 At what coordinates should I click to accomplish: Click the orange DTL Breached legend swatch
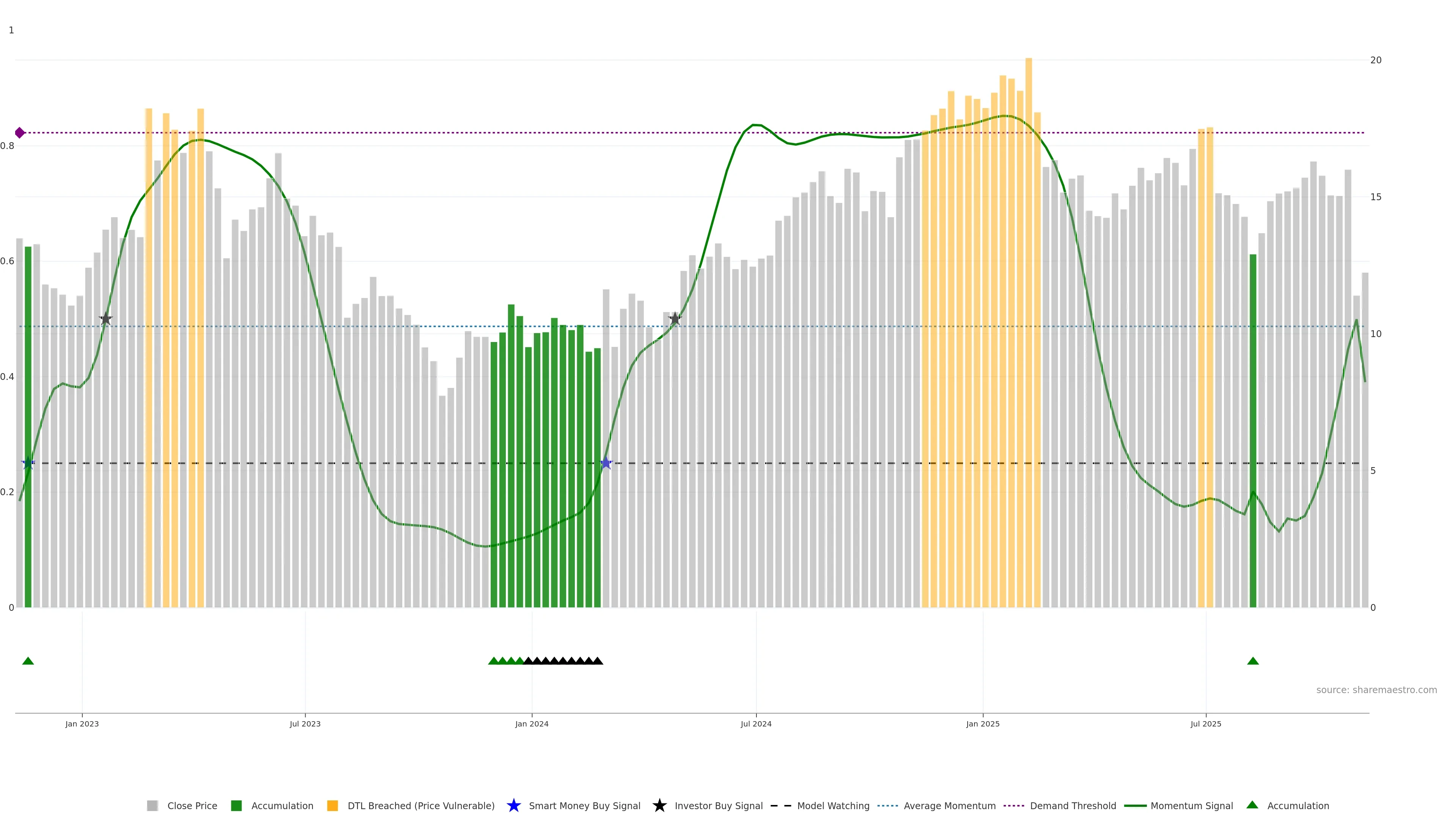[333, 805]
